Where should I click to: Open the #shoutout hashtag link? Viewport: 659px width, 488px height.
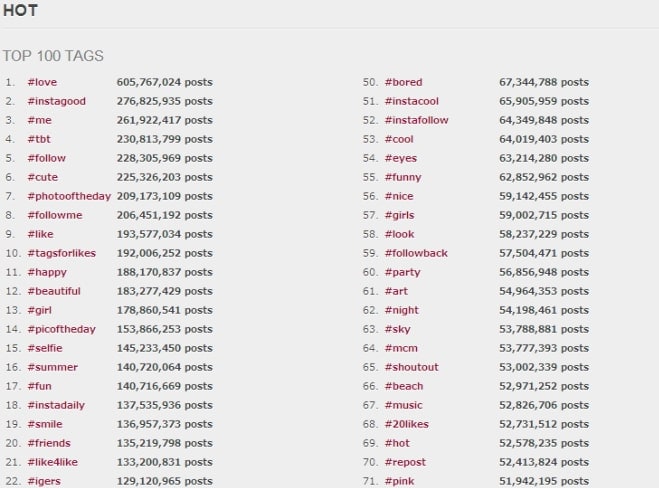click(411, 367)
